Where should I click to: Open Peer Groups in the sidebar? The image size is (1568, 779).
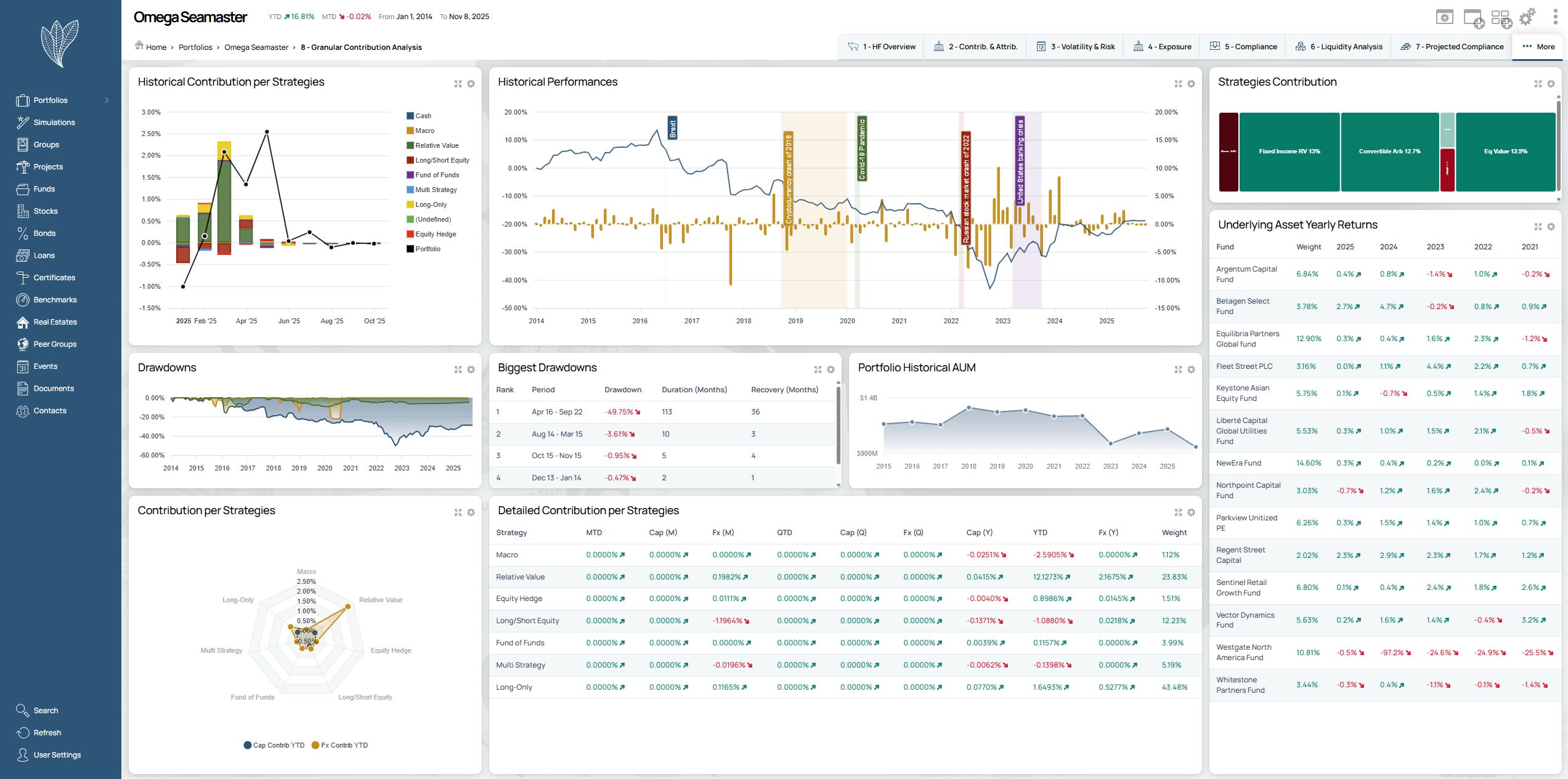55,344
